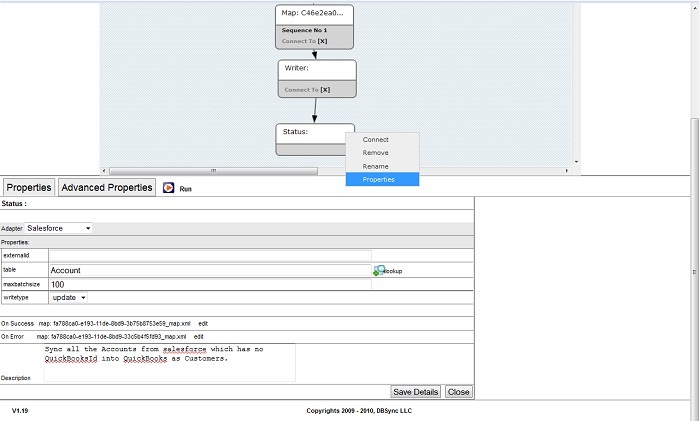Click edit link for On Error map
Image resolution: width=700 pixels, height=421 pixels.
tap(199, 337)
